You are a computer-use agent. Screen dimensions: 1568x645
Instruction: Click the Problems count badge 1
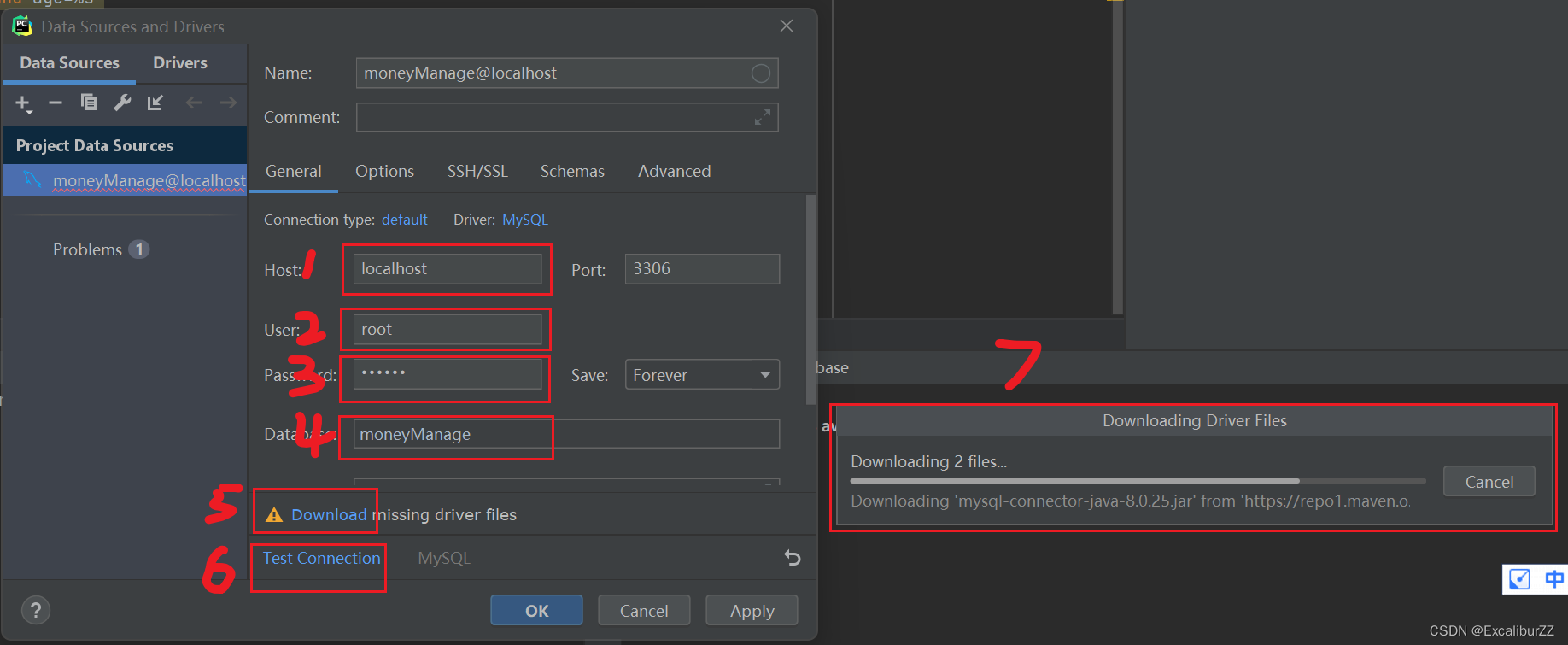pos(139,249)
